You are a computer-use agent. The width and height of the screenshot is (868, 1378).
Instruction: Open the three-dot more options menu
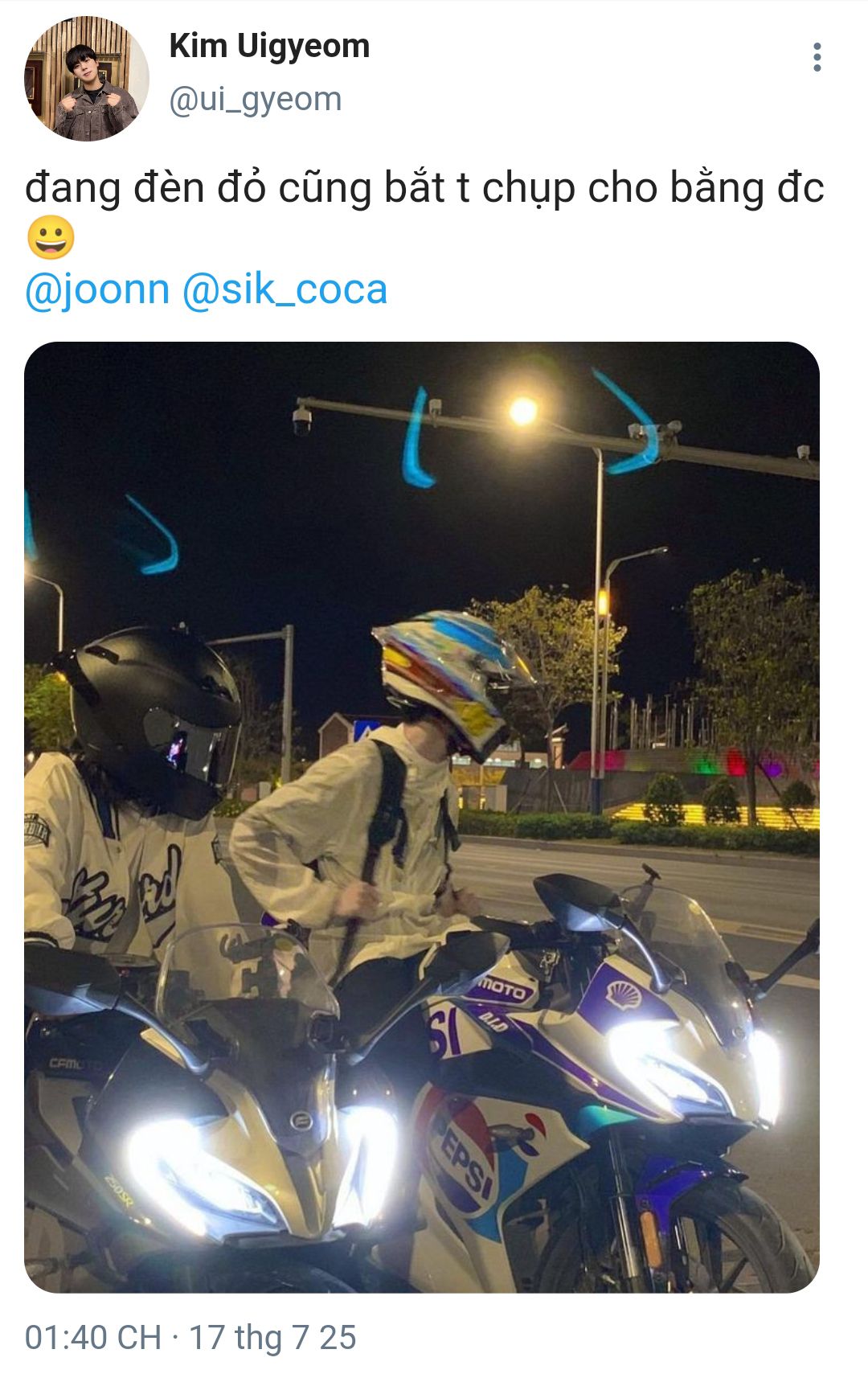click(817, 57)
